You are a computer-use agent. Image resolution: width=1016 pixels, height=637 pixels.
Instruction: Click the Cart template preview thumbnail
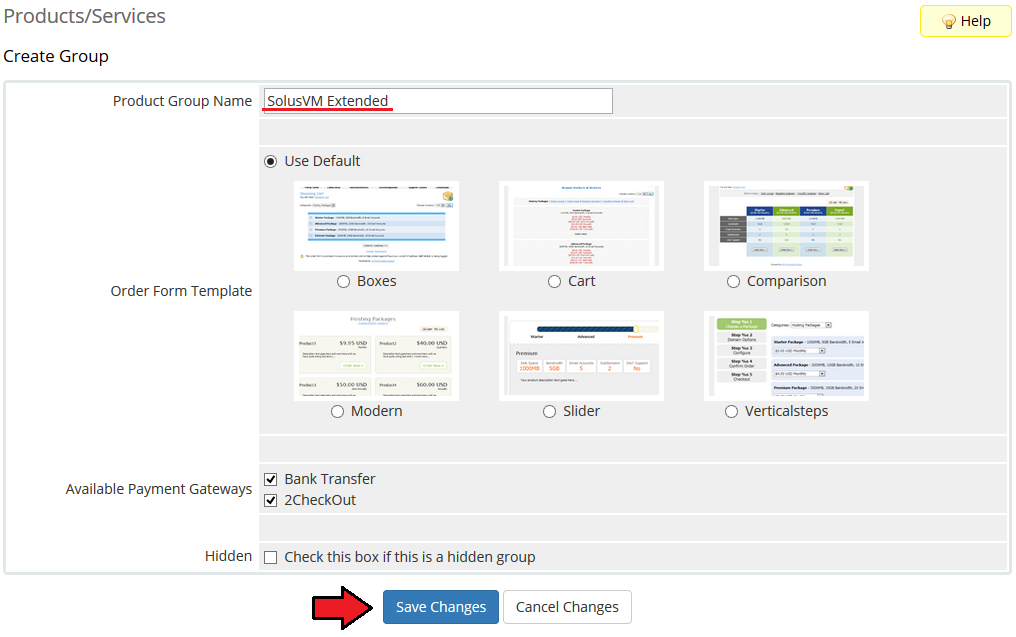pos(581,226)
